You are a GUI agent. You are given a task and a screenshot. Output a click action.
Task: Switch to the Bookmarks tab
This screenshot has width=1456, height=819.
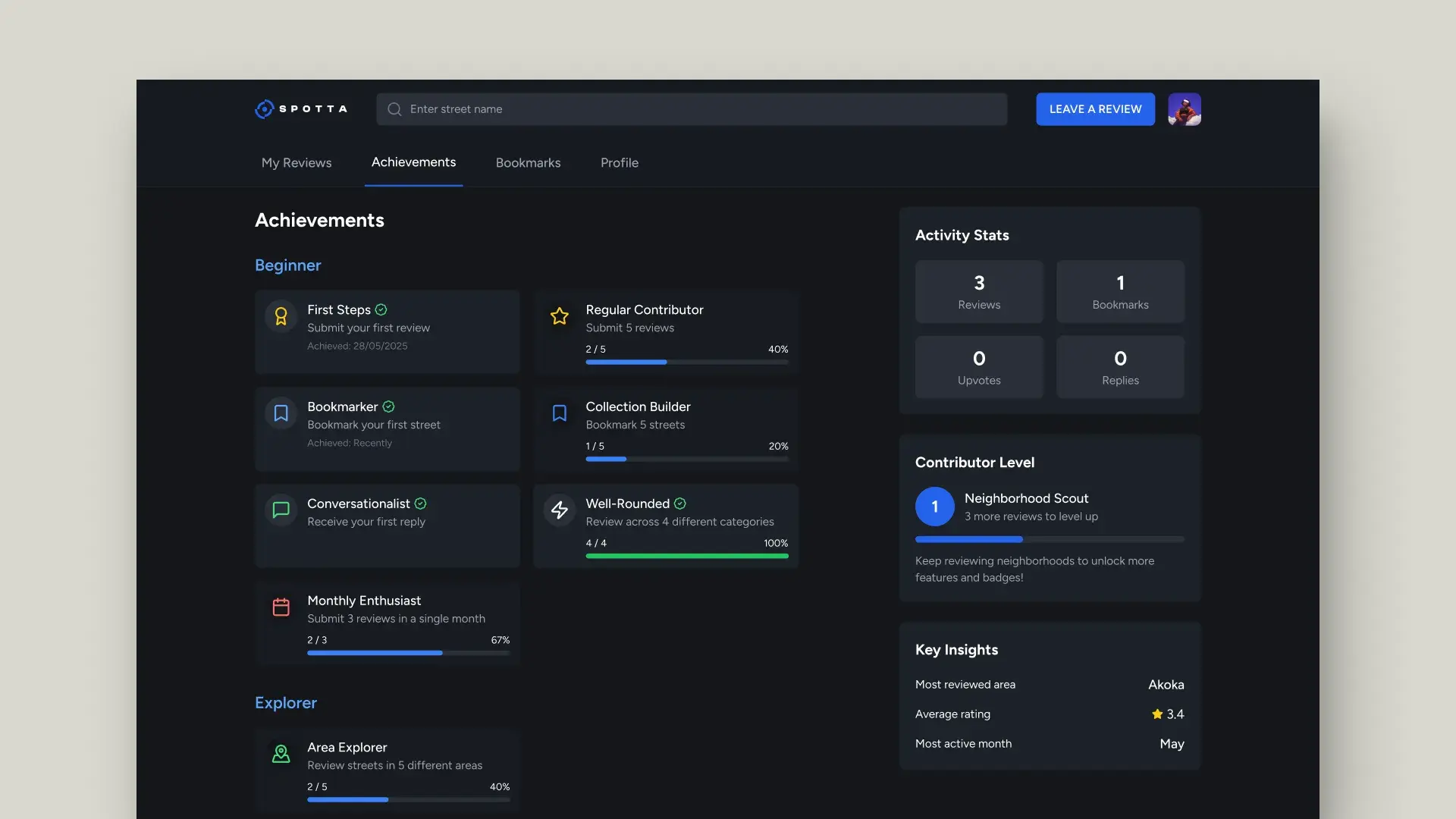tap(528, 163)
